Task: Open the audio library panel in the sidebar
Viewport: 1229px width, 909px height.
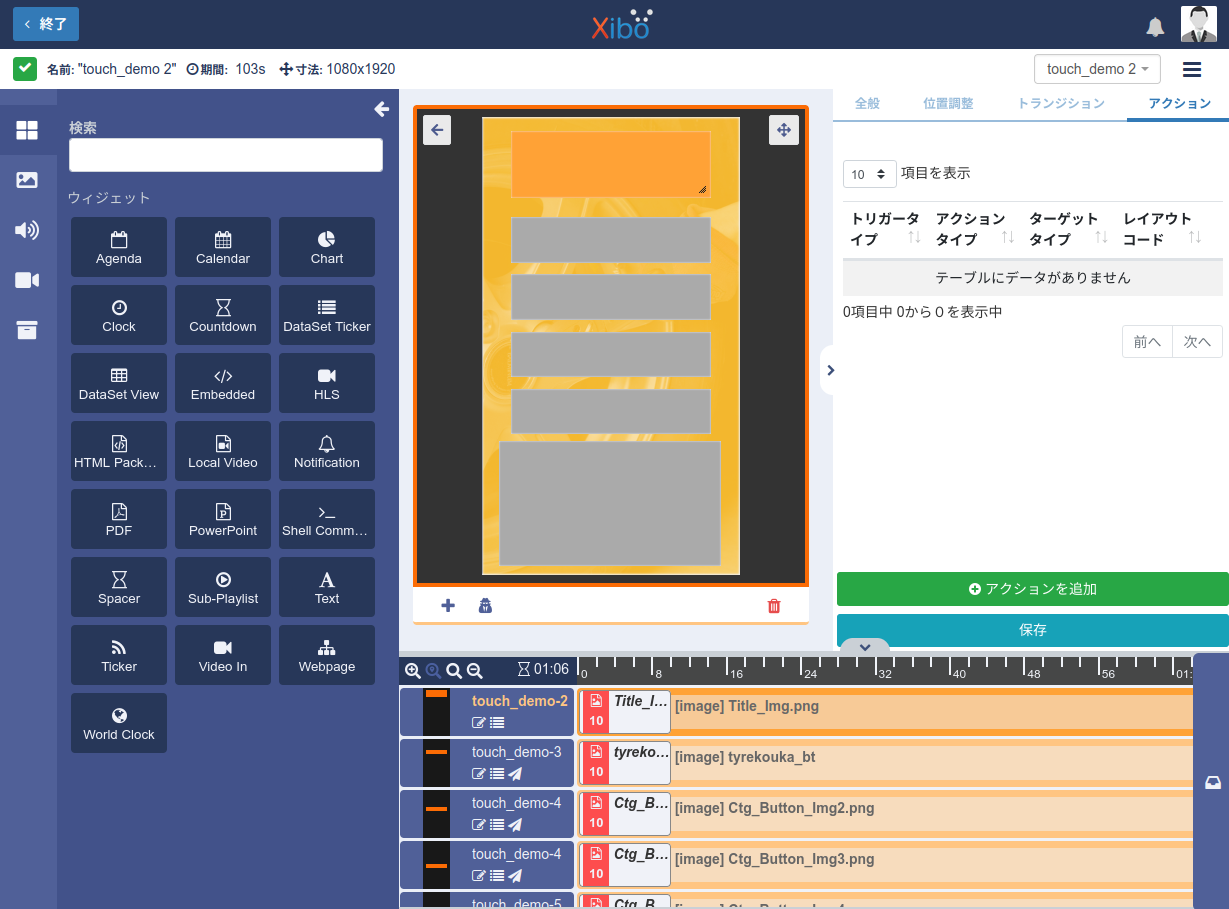Action: tap(28, 230)
